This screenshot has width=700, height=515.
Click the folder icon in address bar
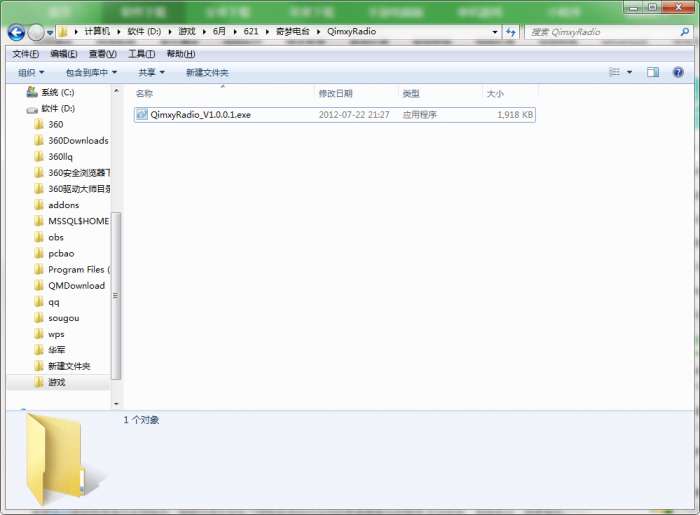pos(63,32)
